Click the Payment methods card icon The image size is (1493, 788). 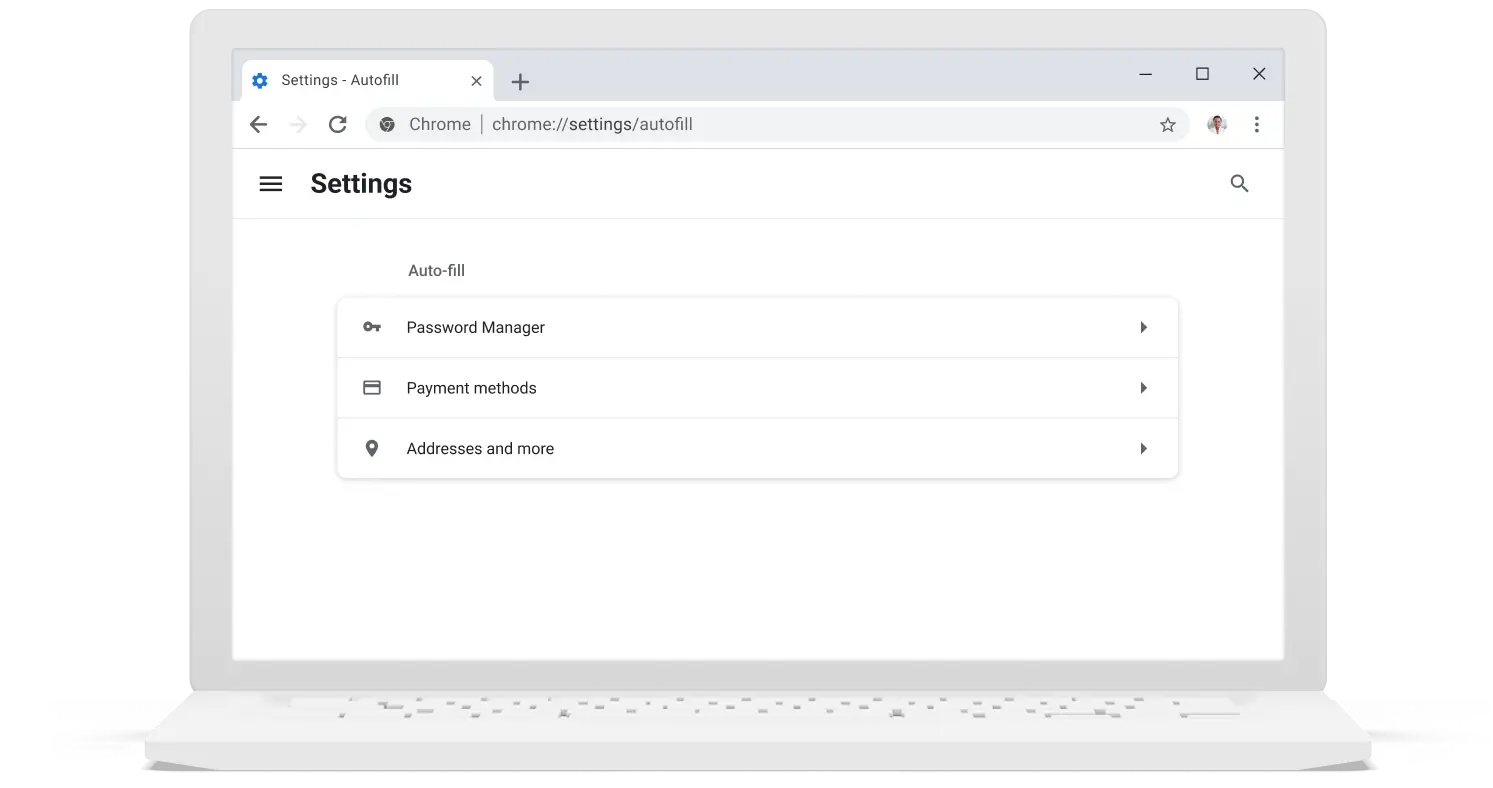(x=372, y=388)
